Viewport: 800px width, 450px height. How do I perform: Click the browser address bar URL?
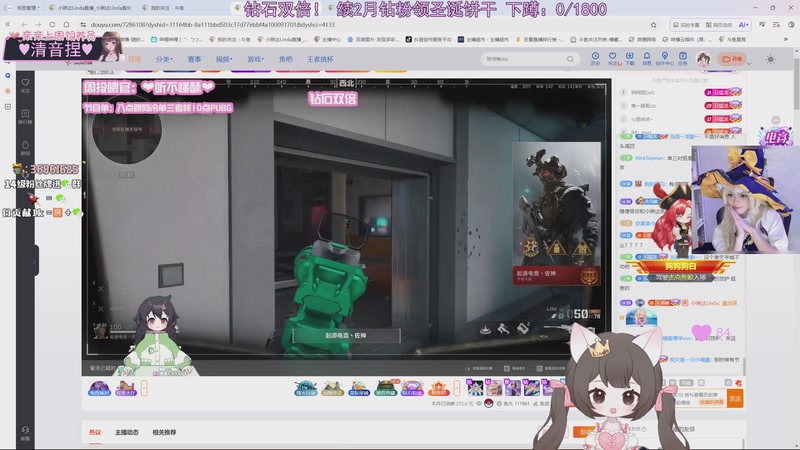coord(213,24)
